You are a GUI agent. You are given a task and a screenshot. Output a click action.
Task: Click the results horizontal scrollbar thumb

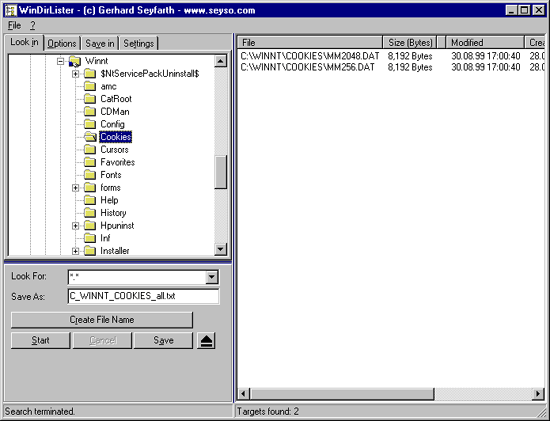click(x=342, y=394)
